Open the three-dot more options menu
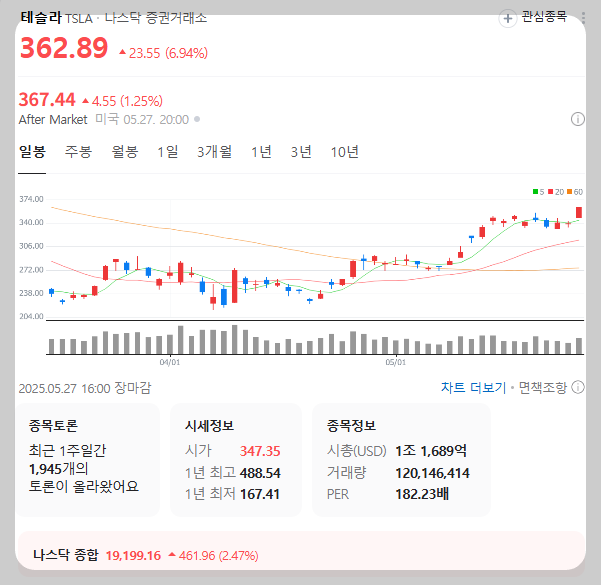601x585 pixels. click(x=583, y=18)
